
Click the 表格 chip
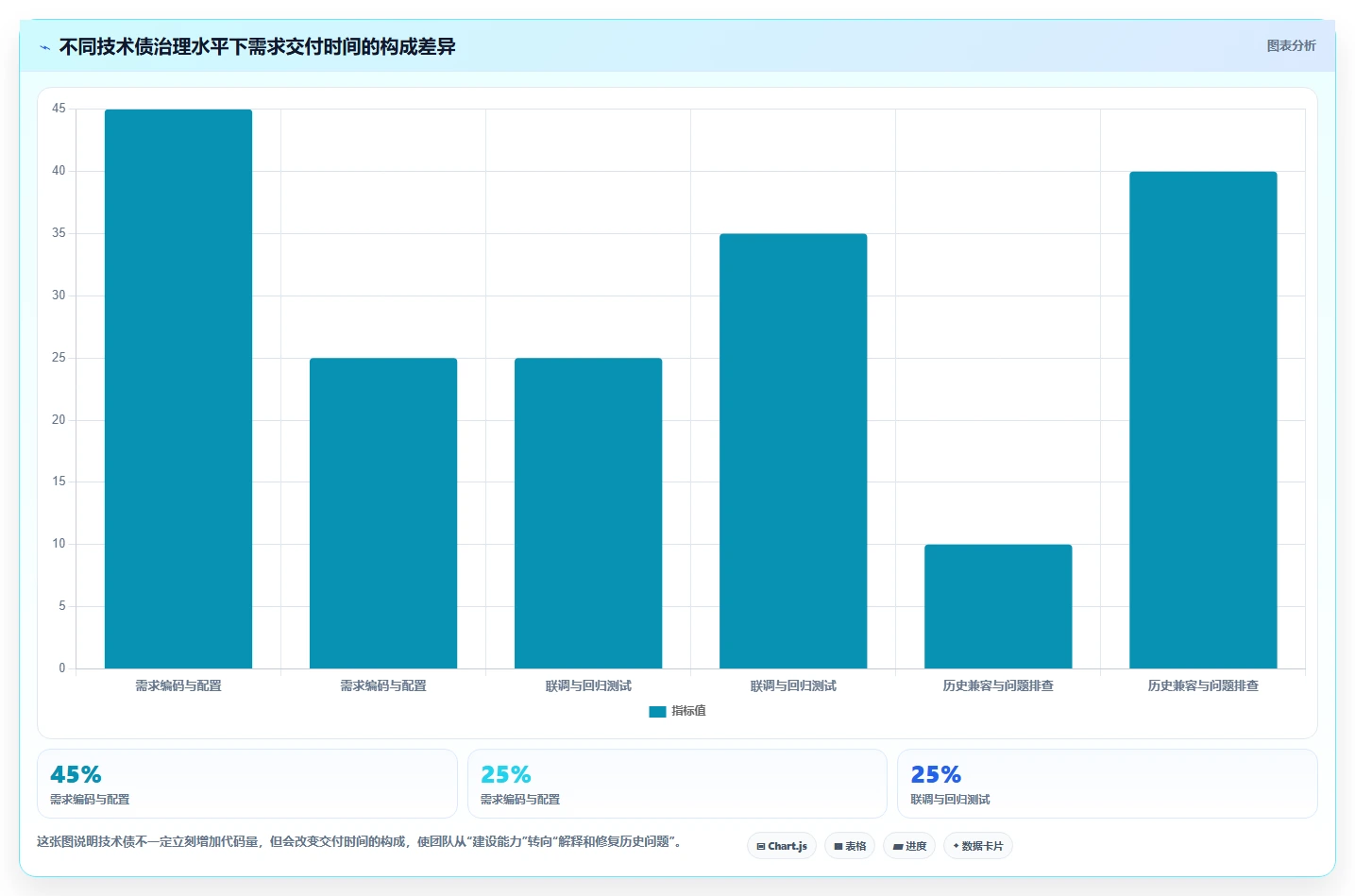(850, 846)
